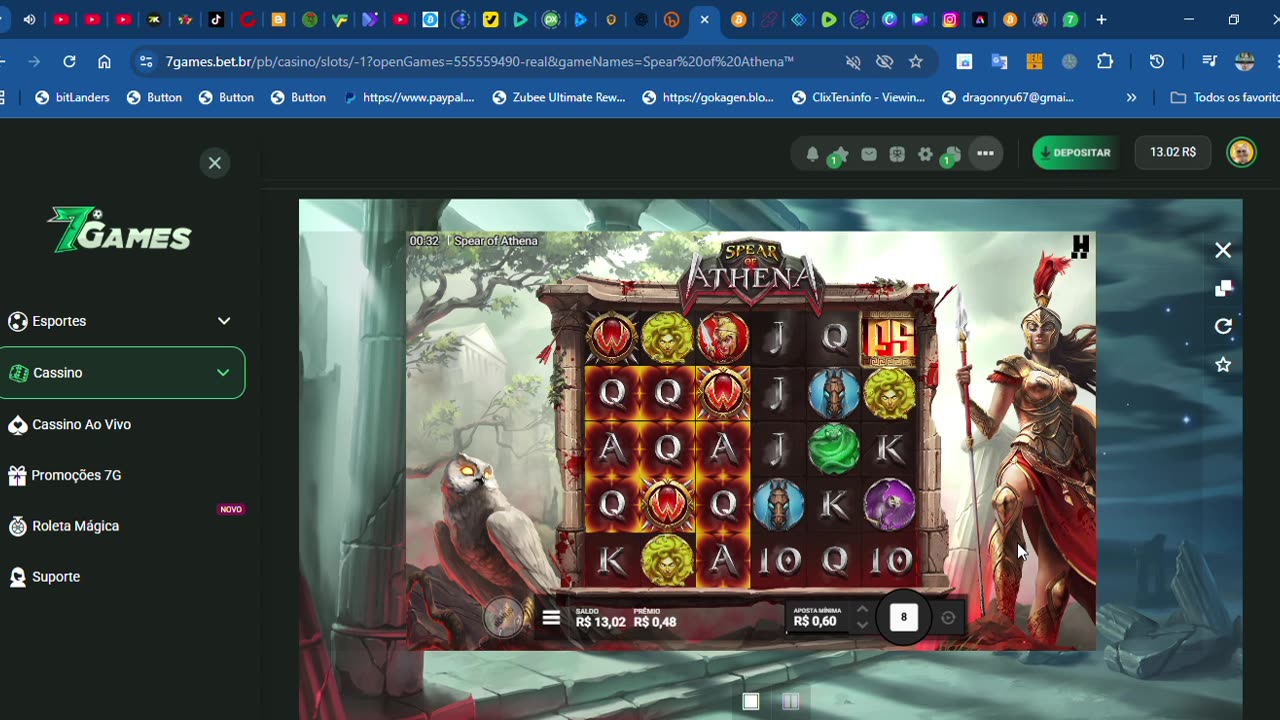This screenshot has height=720, width=1280.
Task: Pop out the game with the overlapping windows icon
Action: click(1223, 288)
